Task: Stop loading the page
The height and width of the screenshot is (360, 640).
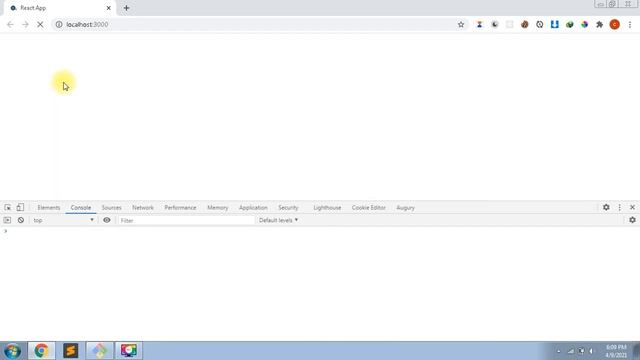Action: pyautogui.click(x=40, y=24)
